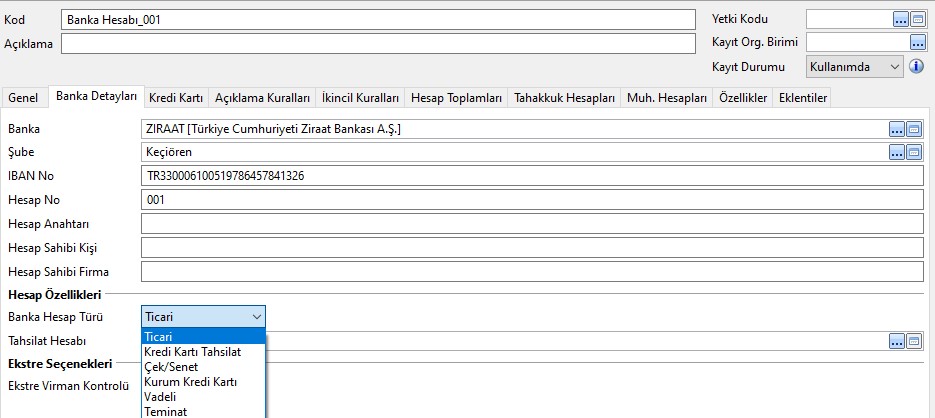Click Kayıt Org. Birimi input field
The image size is (935, 418).
tap(857, 43)
